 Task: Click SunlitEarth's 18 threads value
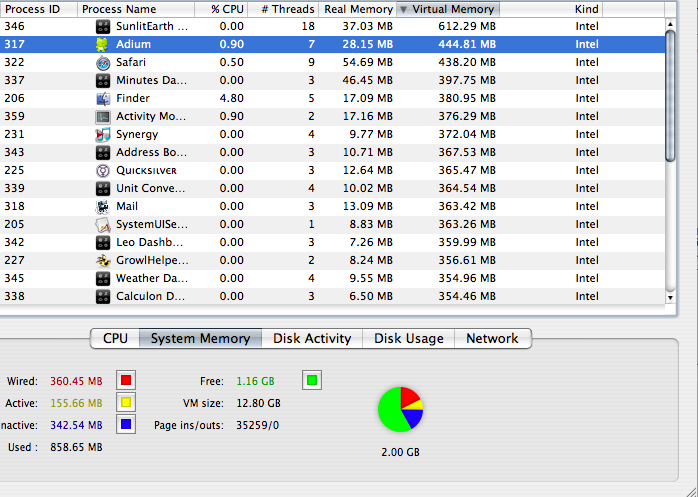308,26
